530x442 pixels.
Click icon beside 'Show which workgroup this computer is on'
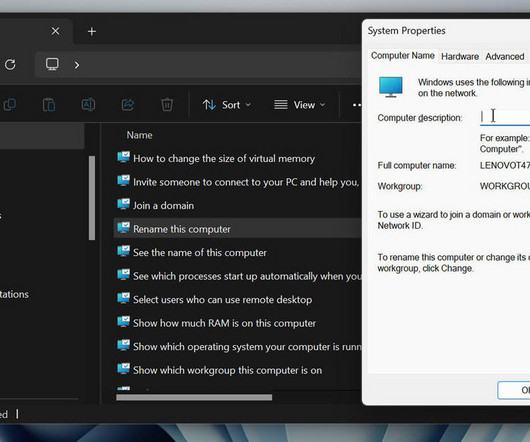point(123,369)
